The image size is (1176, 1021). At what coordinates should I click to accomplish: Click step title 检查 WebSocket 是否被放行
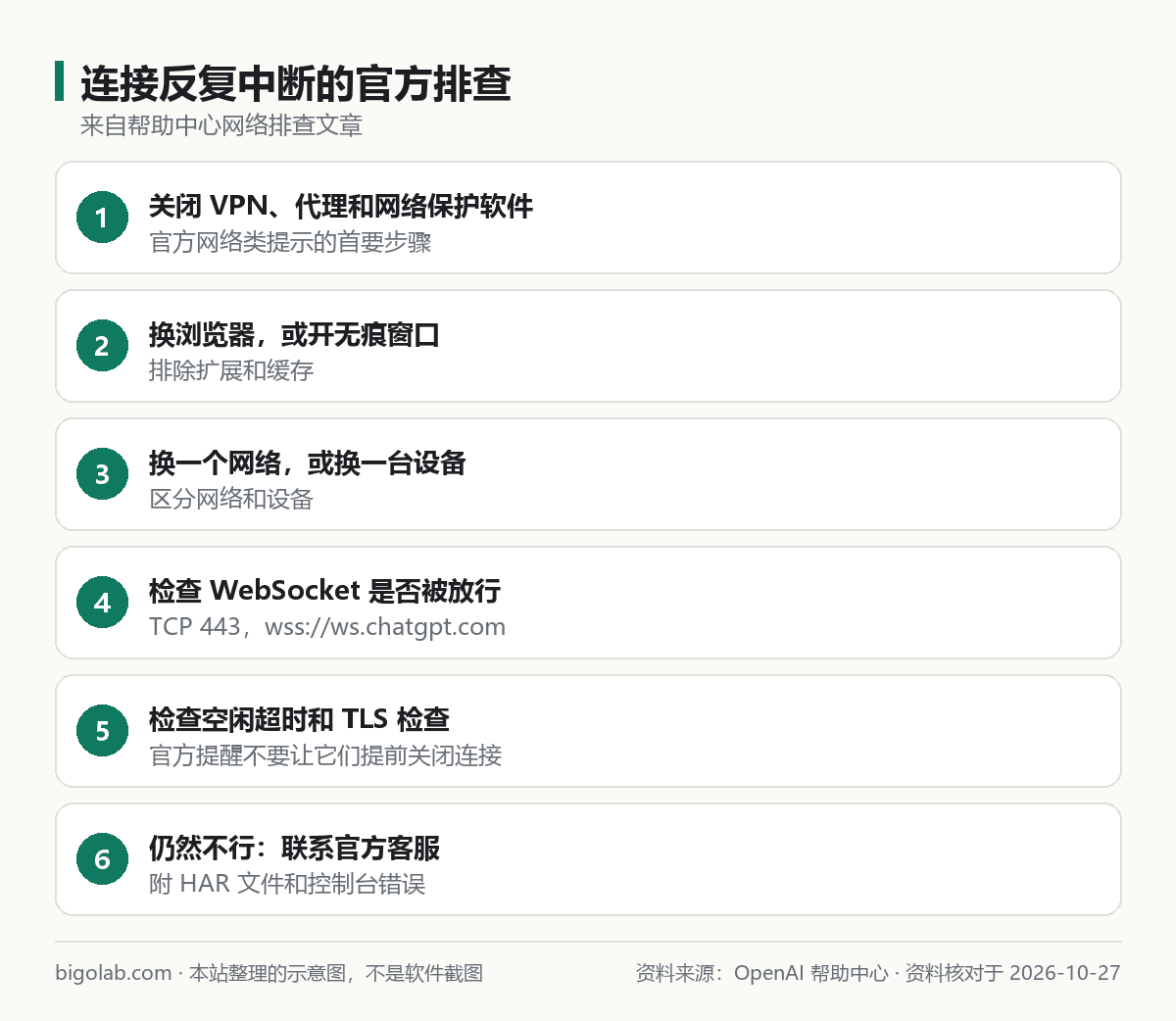[x=324, y=591]
